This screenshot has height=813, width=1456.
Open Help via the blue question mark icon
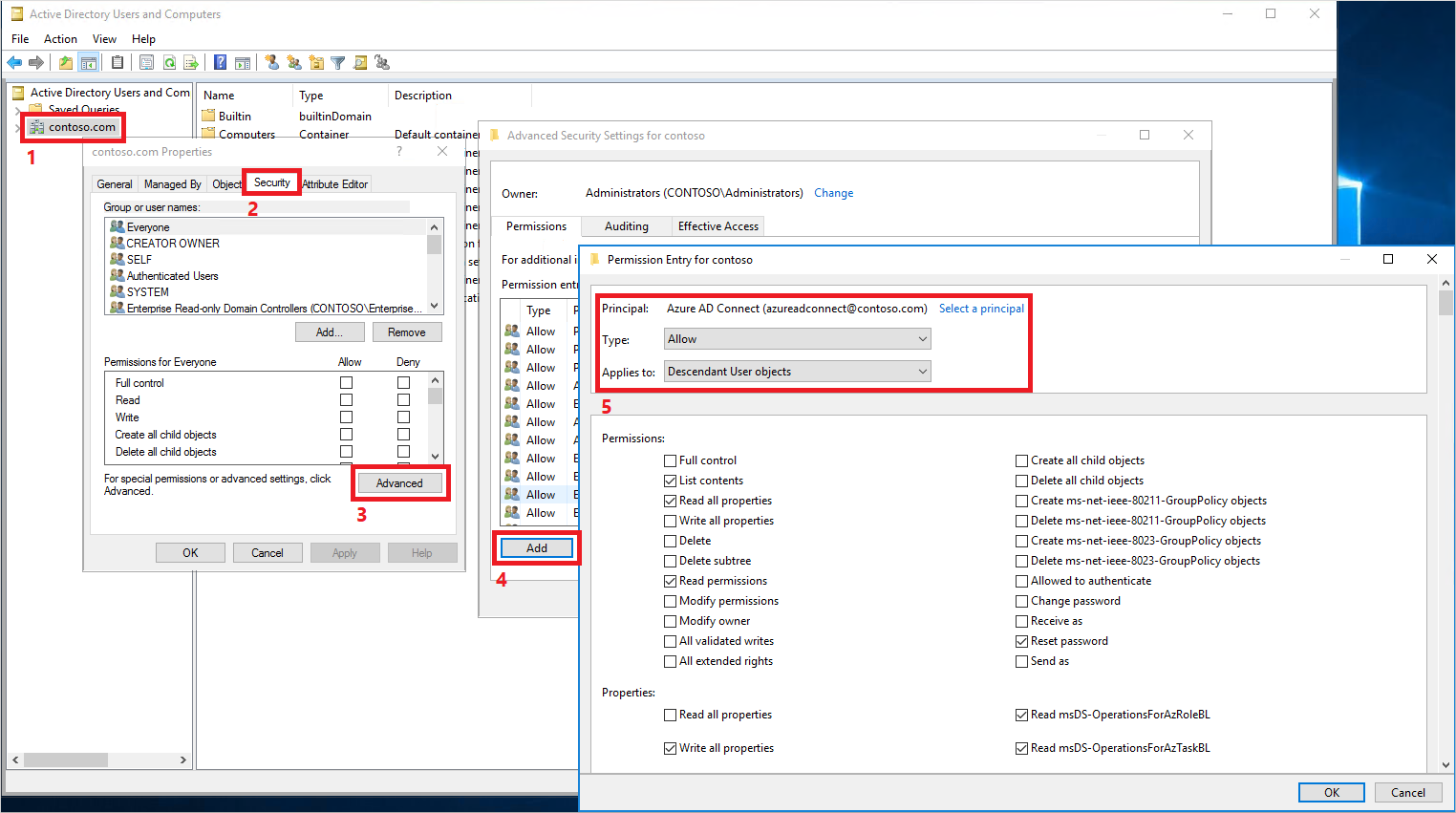220,63
